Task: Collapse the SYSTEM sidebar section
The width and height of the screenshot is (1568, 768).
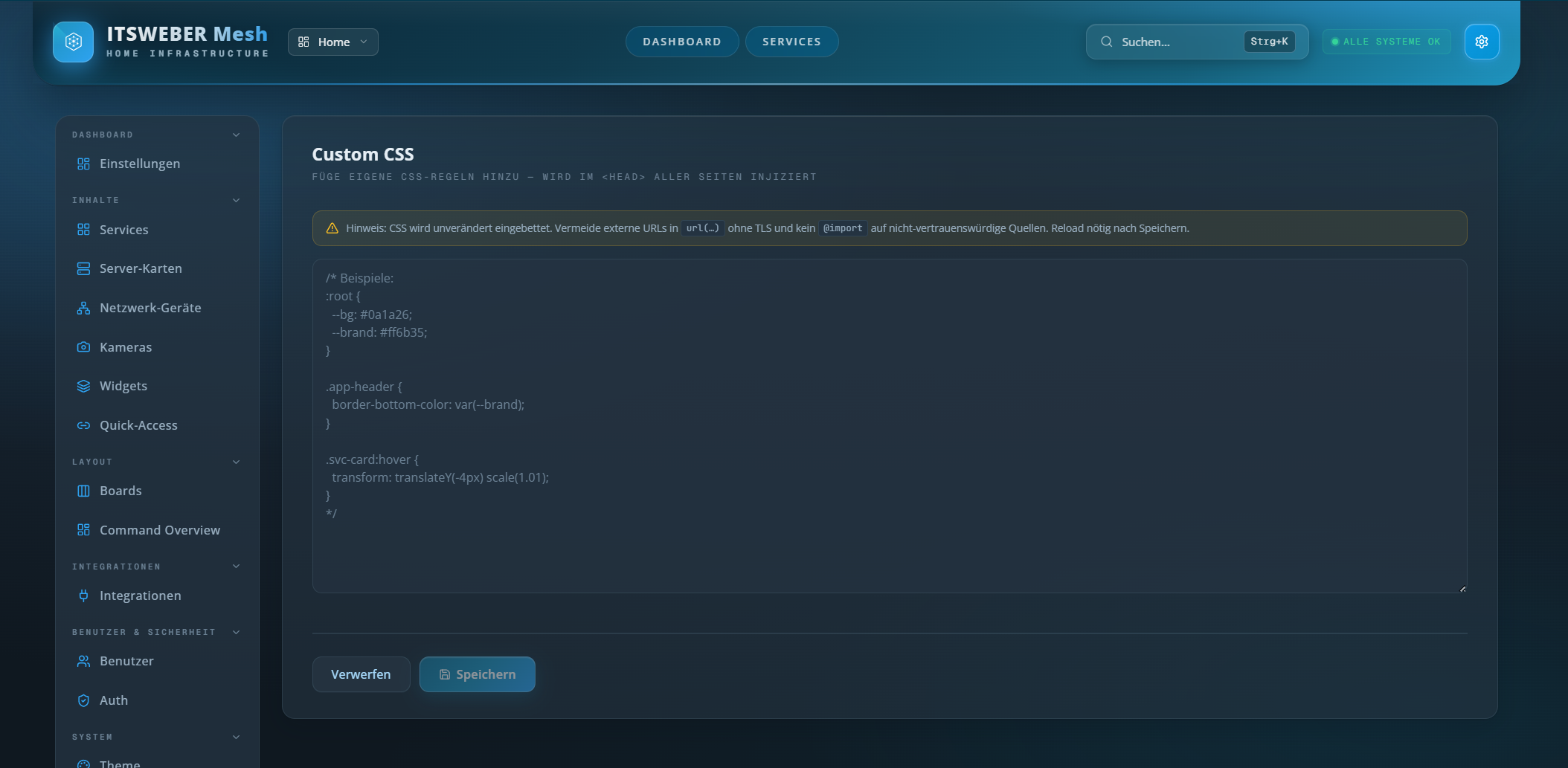Action: tap(237, 737)
